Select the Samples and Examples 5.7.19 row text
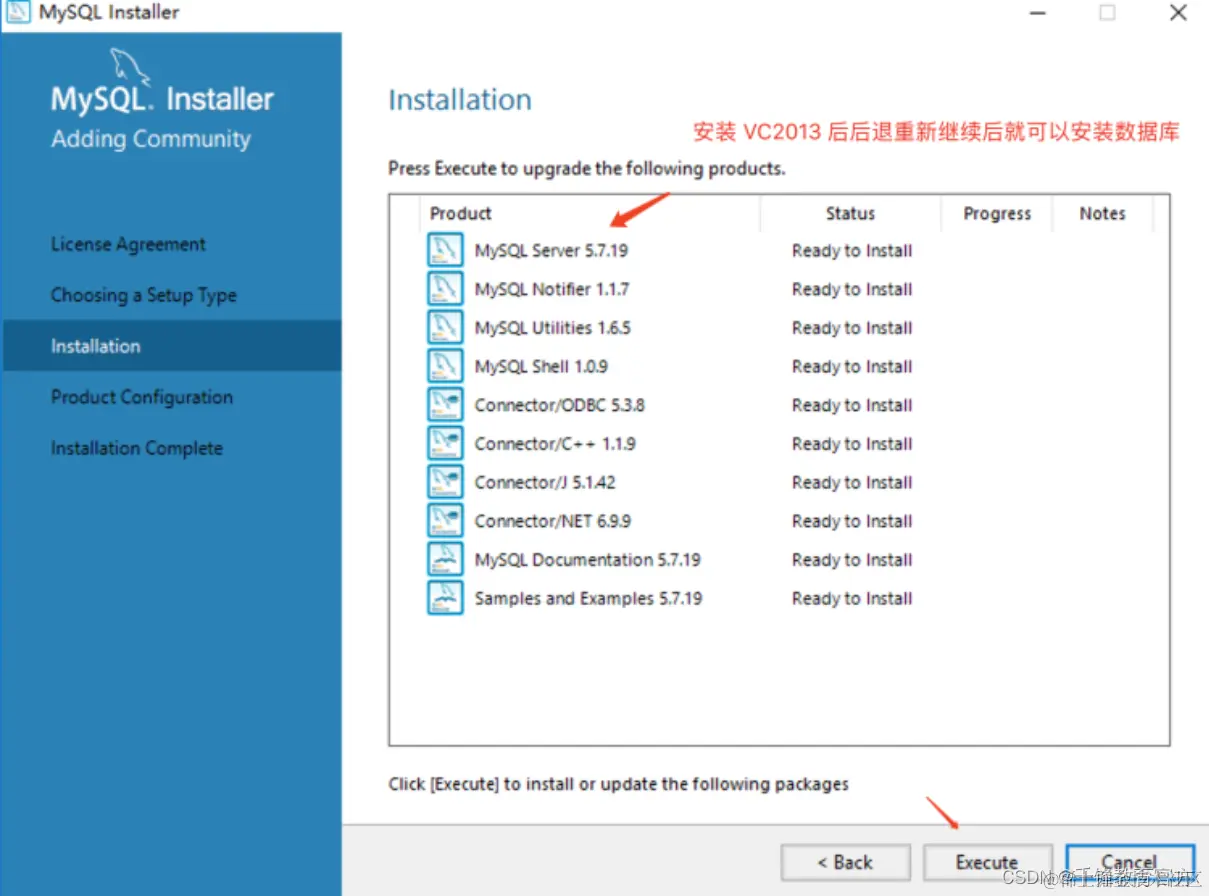 coord(588,598)
